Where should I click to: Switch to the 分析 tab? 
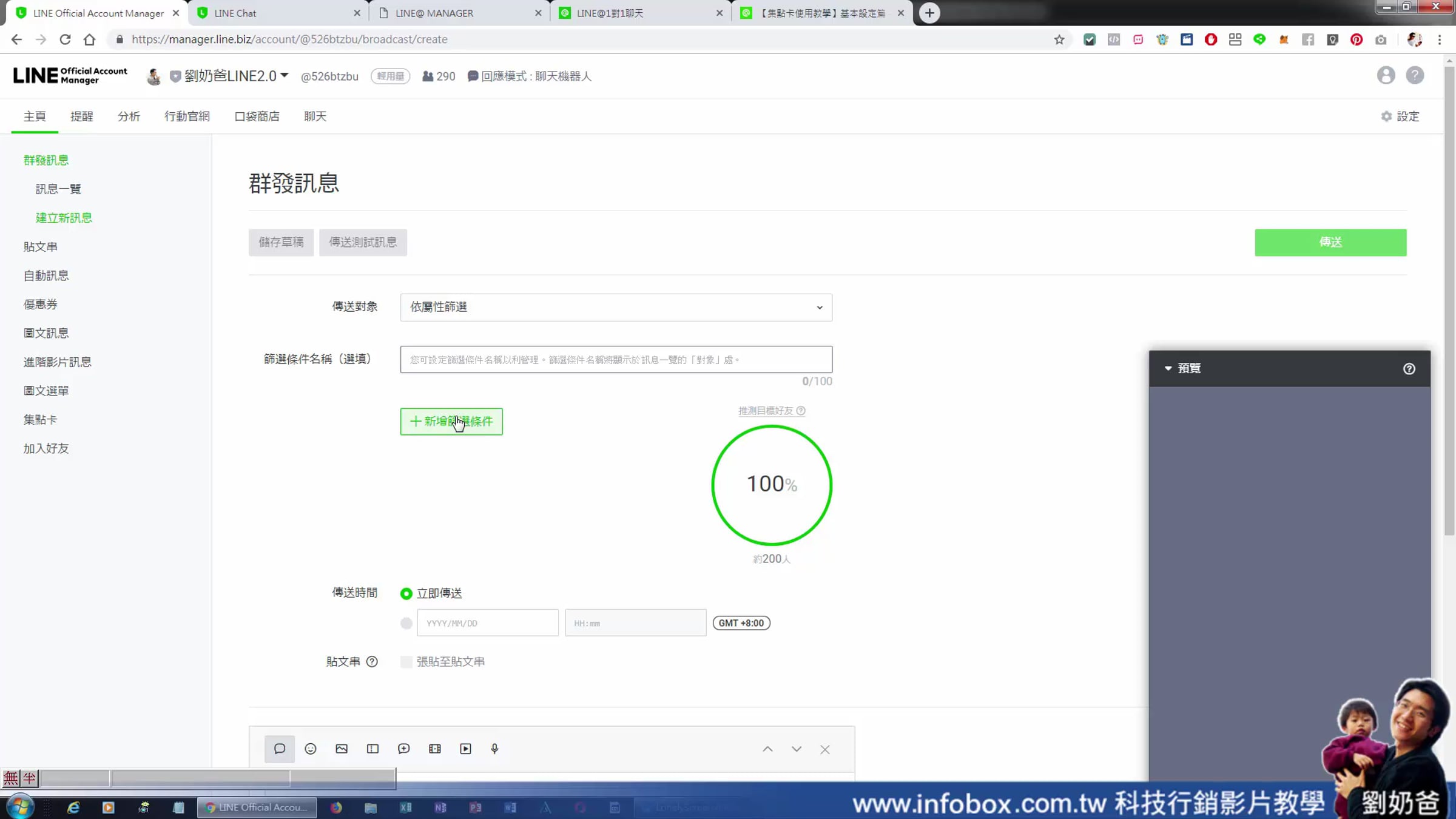129,116
